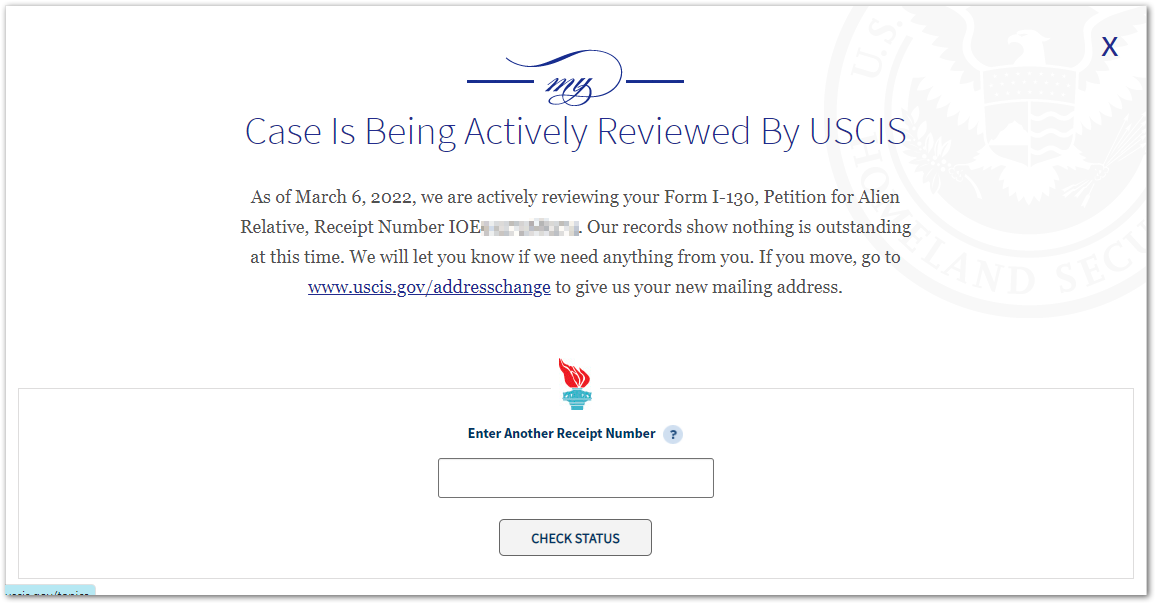Image resolution: width=1156 pixels, height=604 pixels.
Task: Click the 'Enter Another Receipt Number' label
Action: point(561,434)
